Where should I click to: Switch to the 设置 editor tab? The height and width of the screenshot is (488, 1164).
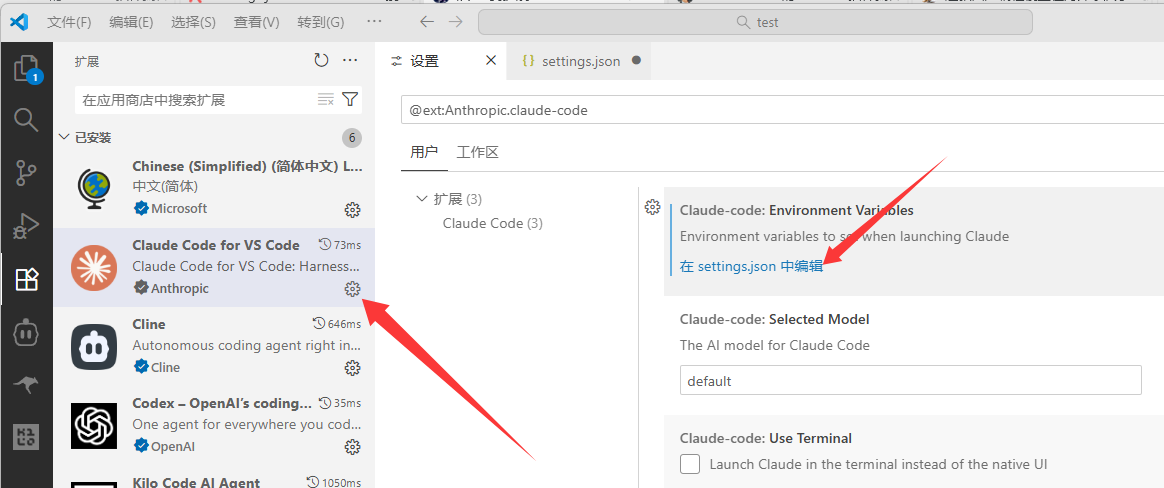pyautogui.click(x=441, y=61)
